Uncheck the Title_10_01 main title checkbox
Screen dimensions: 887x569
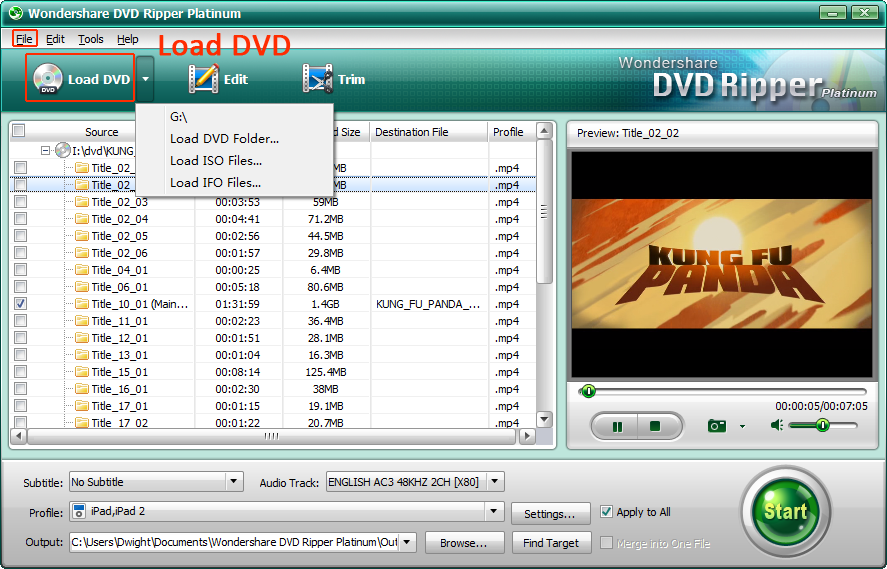click(x=21, y=304)
